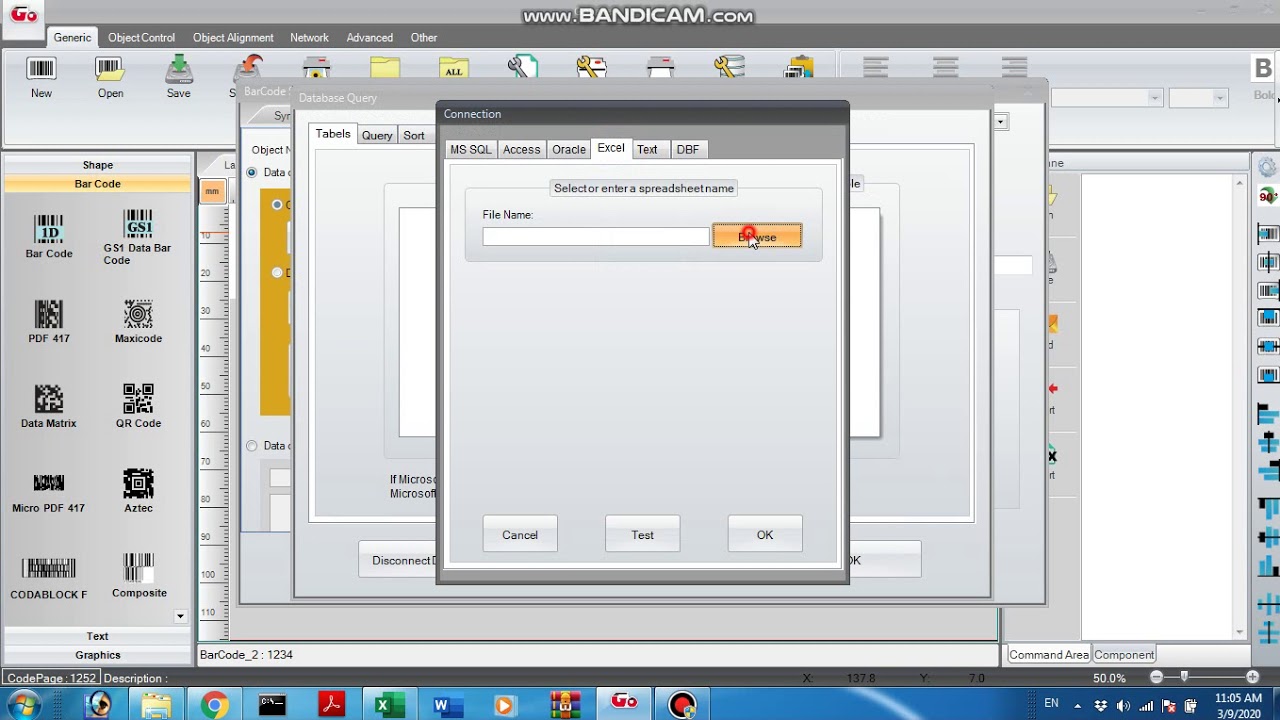
Task: Select the Micro PDF 417 barcode type
Action: (x=49, y=492)
